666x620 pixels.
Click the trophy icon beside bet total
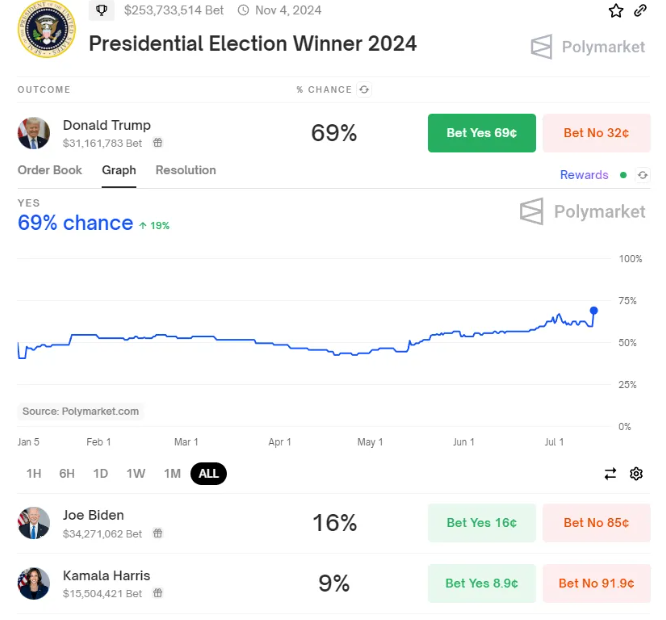click(x=102, y=10)
